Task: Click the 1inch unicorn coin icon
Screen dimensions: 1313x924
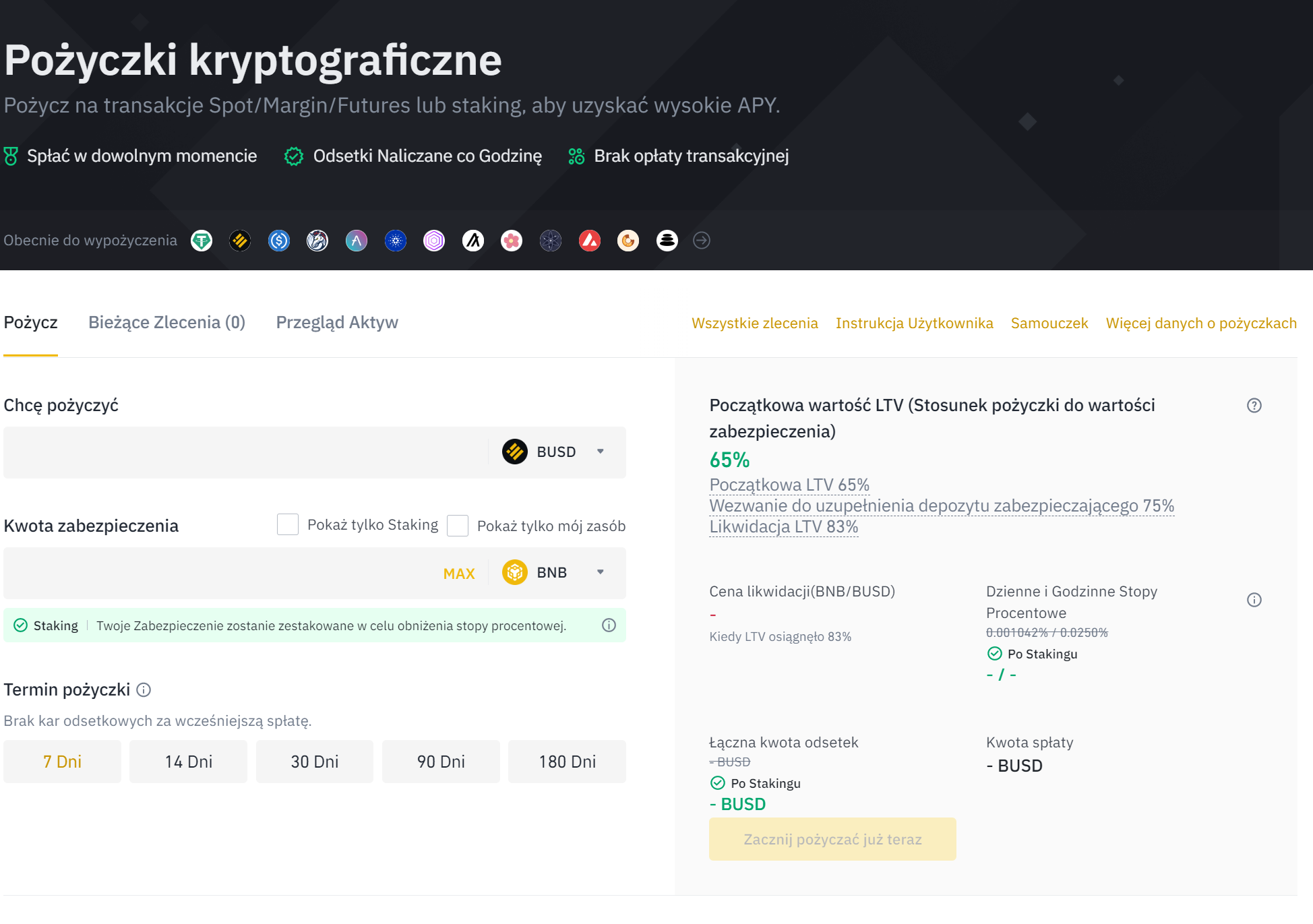Action: [x=317, y=241]
